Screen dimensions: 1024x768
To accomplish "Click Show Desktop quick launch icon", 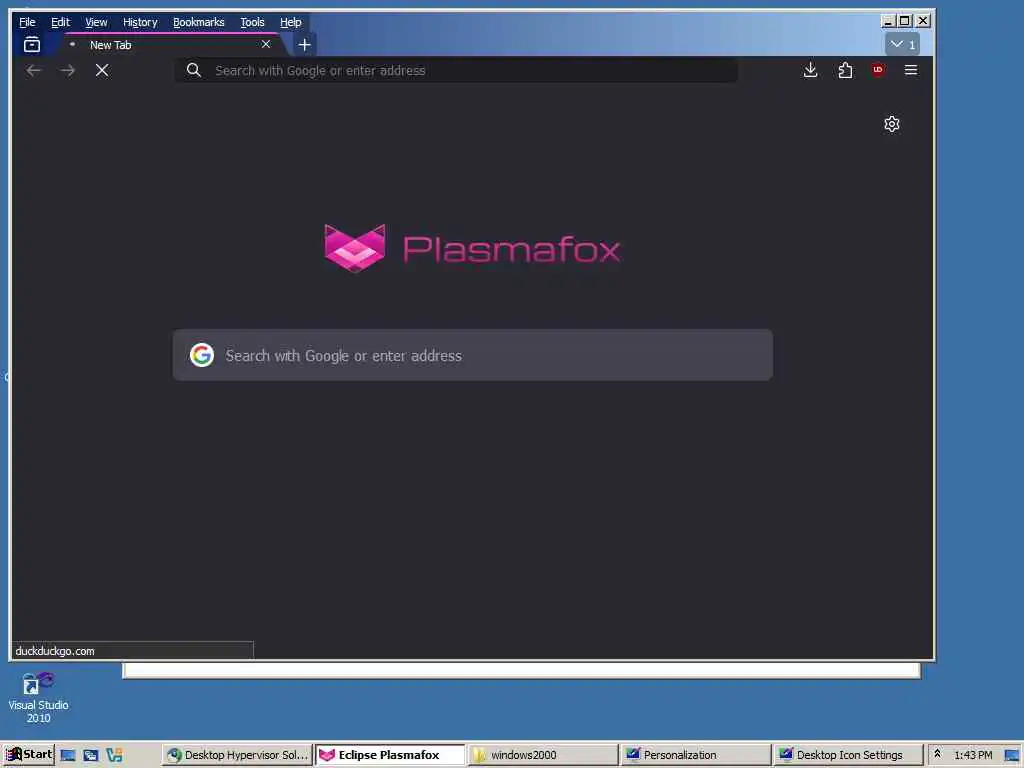I will (x=68, y=756).
